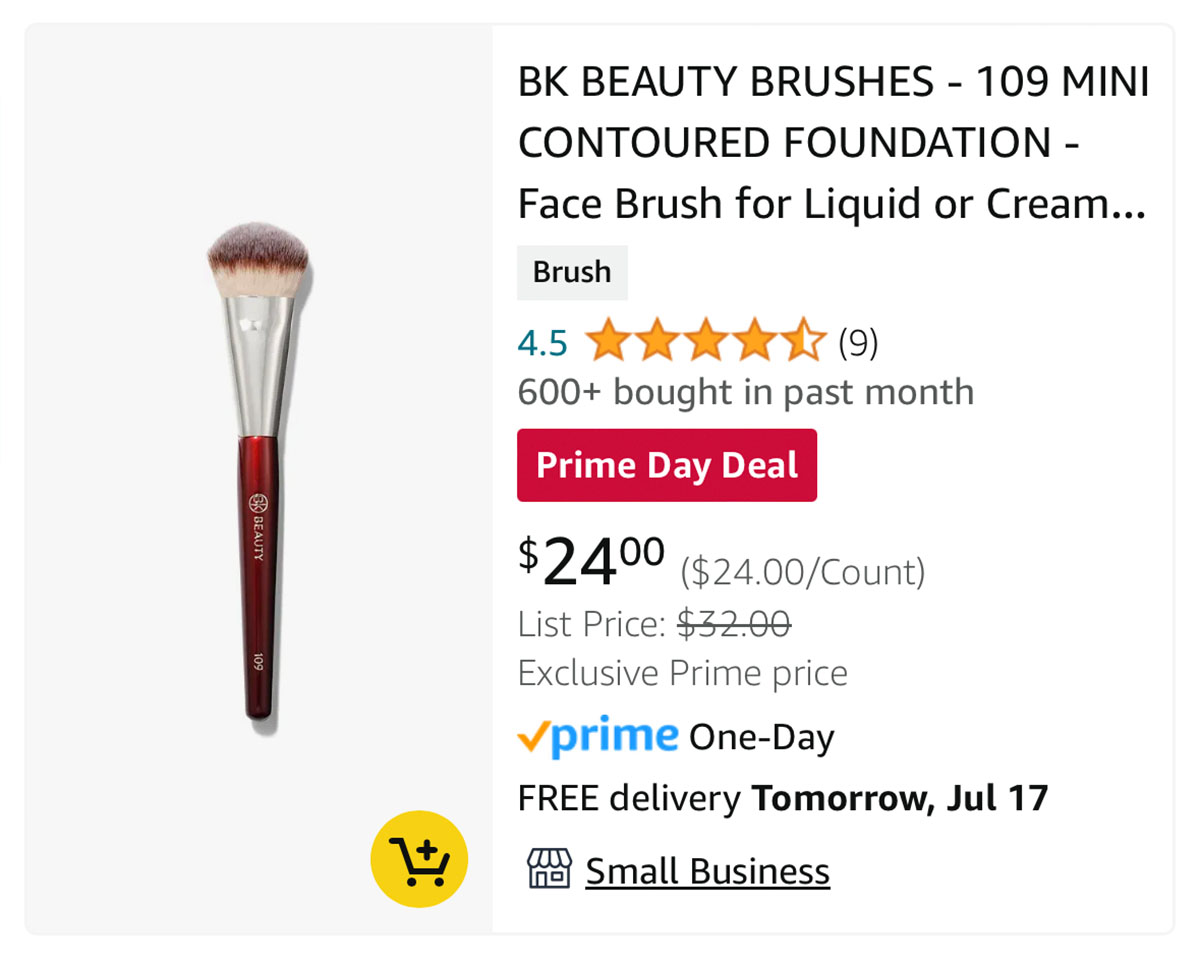This screenshot has width=1200, height=959.
Task: Click the Exclusive Prime price text
Action: pyautogui.click(x=682, y=673)
